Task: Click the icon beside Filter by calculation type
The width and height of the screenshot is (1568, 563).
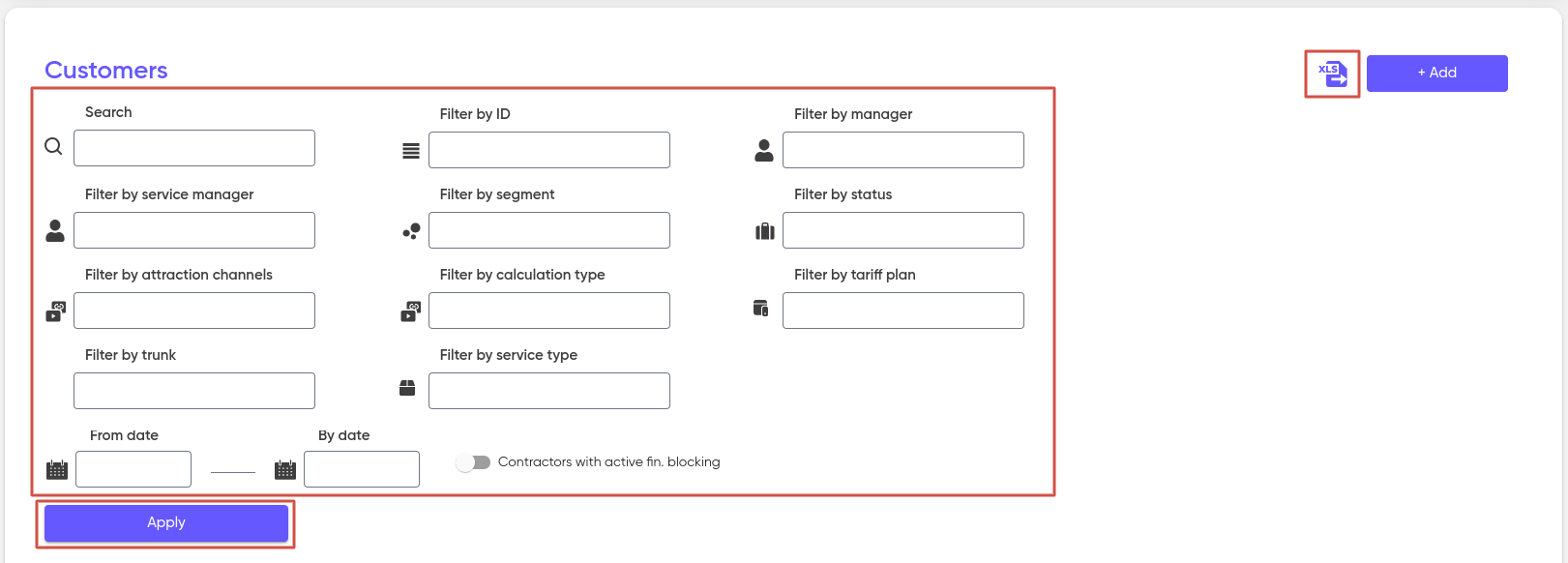Action: point(411,311)
